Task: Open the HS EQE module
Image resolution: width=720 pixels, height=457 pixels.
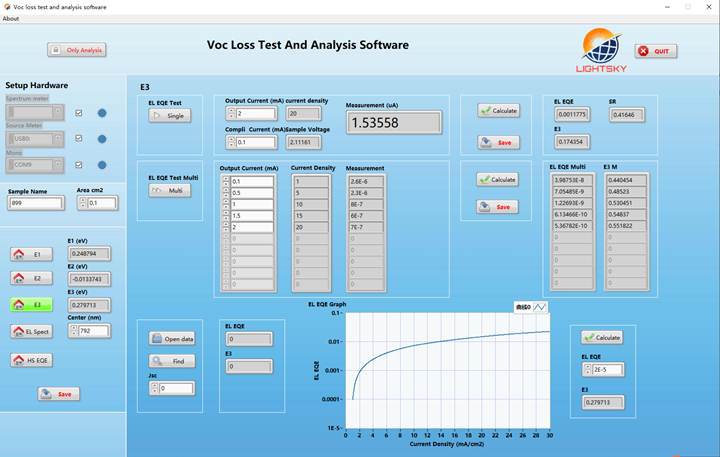Action: click(31, 359)
